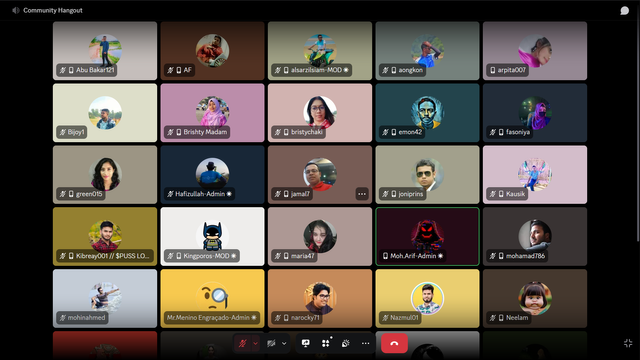Screen dimensions: 640x360
Task: Select bristychaki's participant tile
Action: click(x=320, y=113)
